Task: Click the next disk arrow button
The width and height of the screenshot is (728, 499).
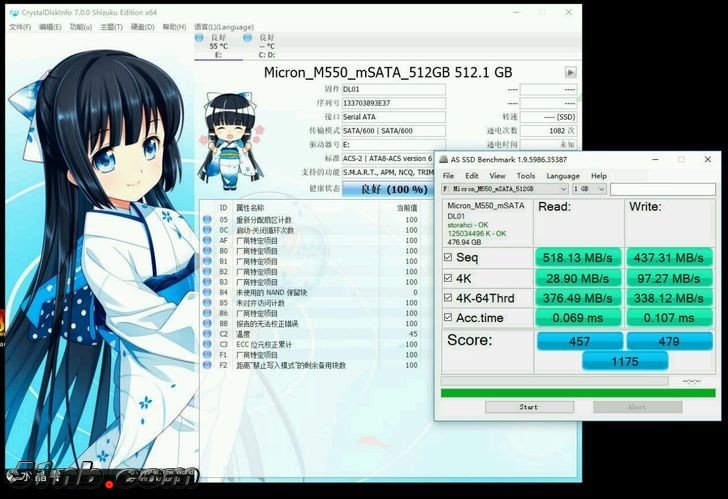Action: click(x=570, y=72)
